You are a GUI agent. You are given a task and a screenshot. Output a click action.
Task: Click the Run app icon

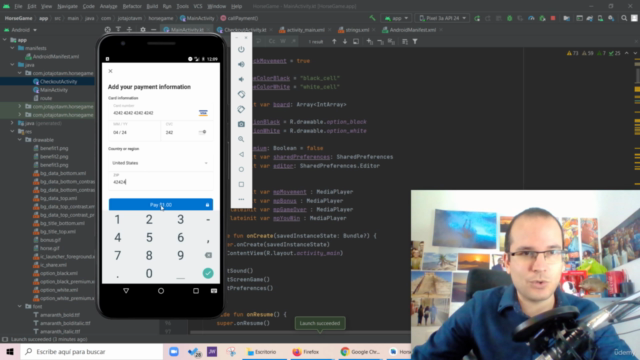point(477,18)
